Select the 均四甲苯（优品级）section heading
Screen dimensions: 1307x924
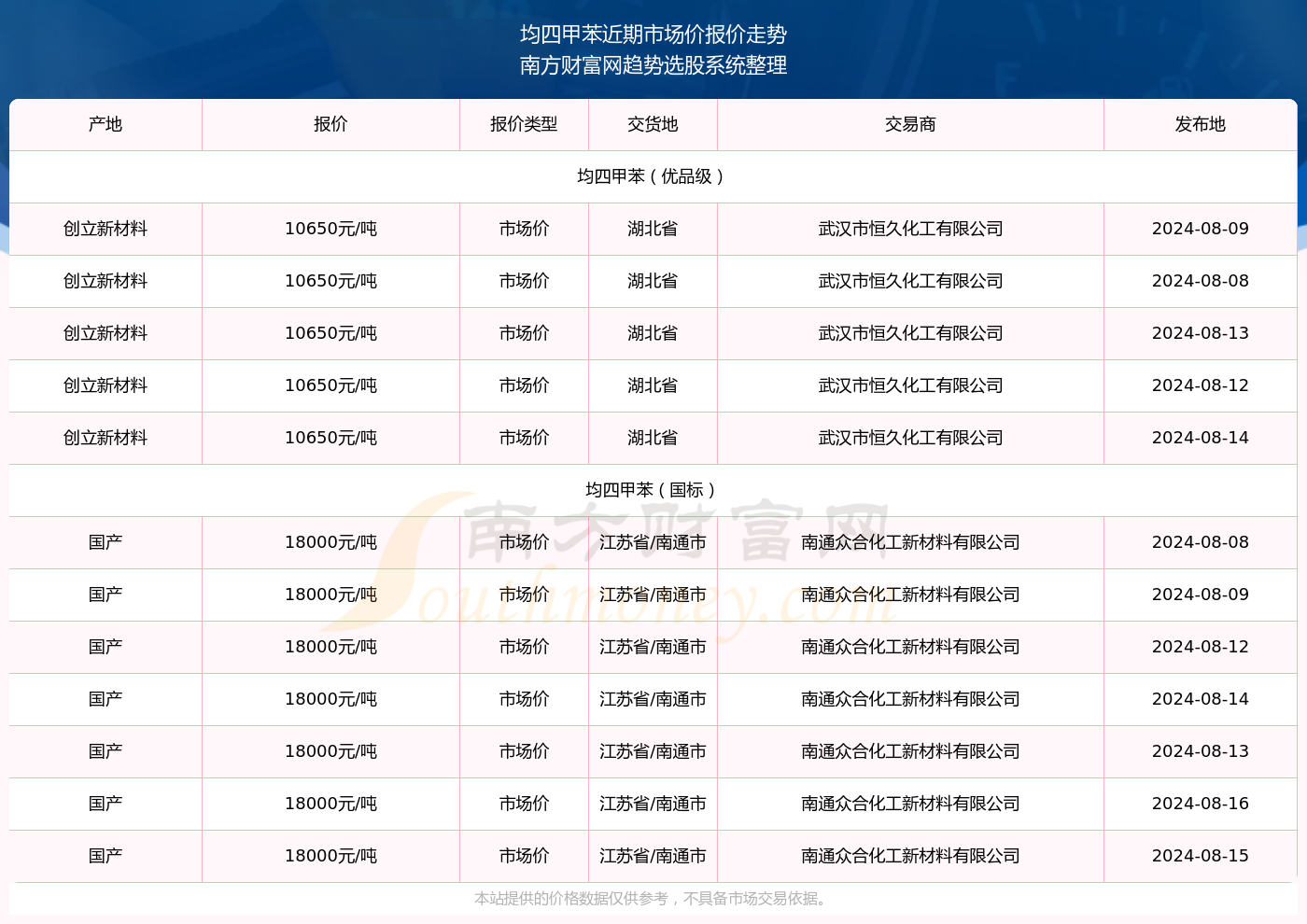pyautogui.click(x=653, y=176)
